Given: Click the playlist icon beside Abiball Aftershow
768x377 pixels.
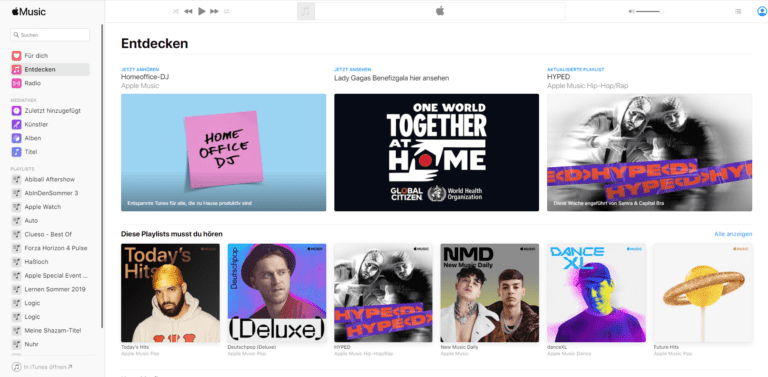Looking at the screenshot, I should 17,179.
